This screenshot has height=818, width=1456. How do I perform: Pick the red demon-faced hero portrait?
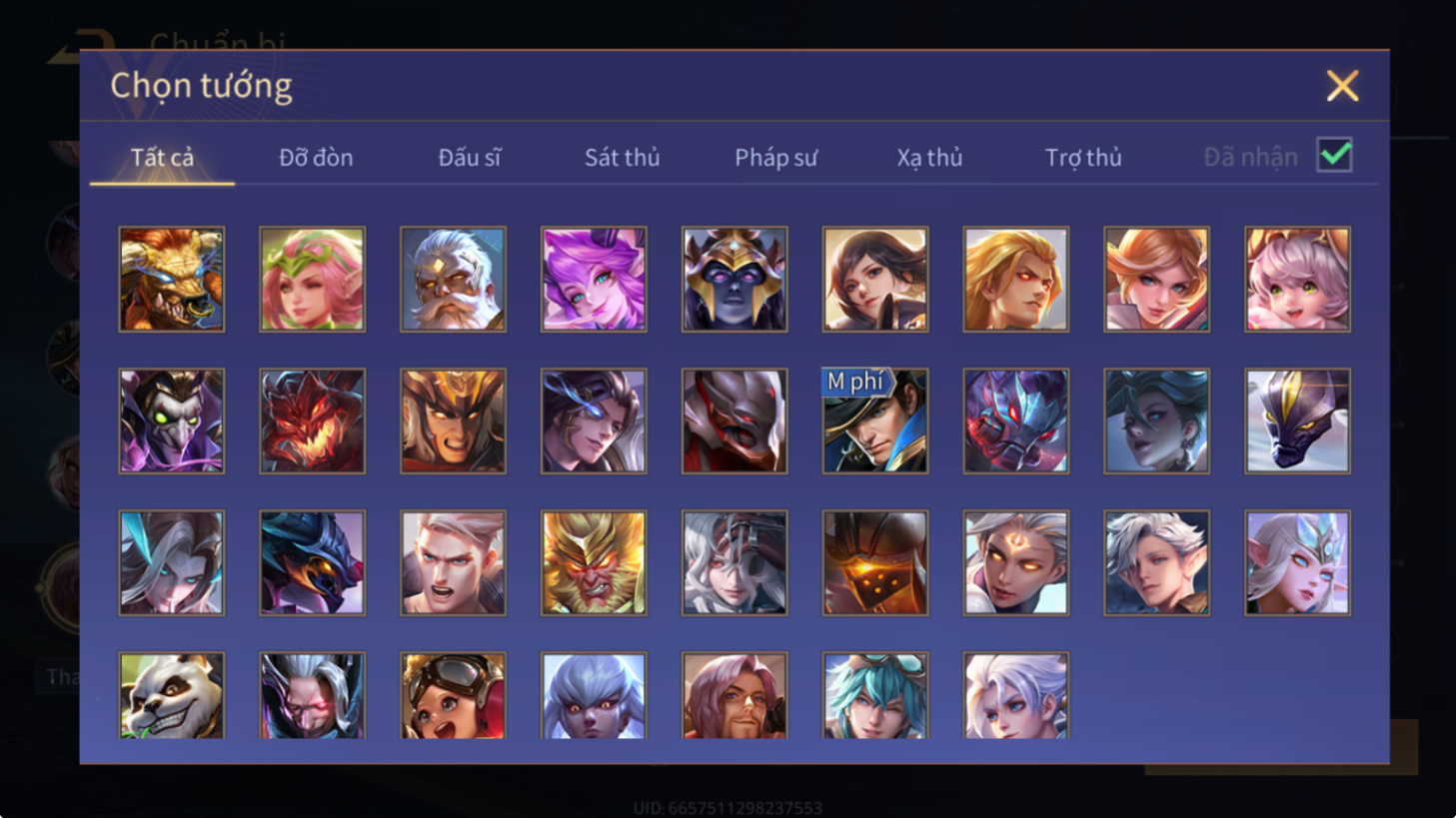[313, 420]
